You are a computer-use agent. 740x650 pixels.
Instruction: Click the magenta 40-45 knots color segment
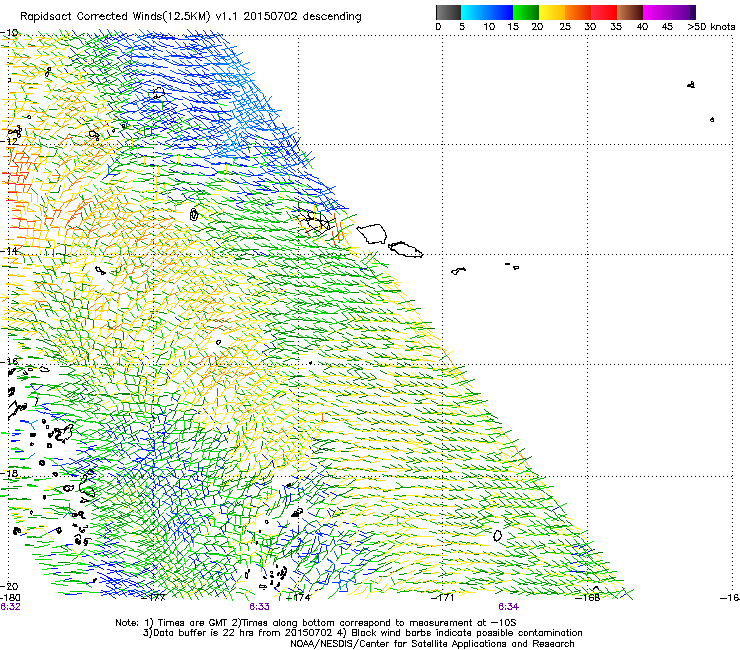click(x=656, y=12)
